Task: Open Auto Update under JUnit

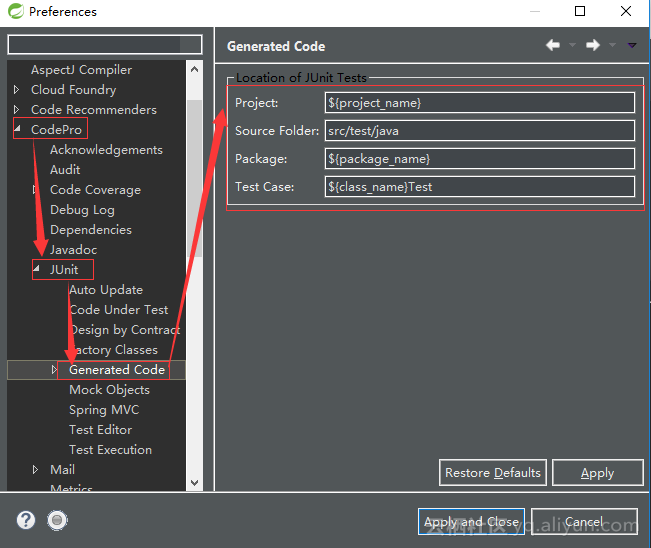Action: [106, 289]
